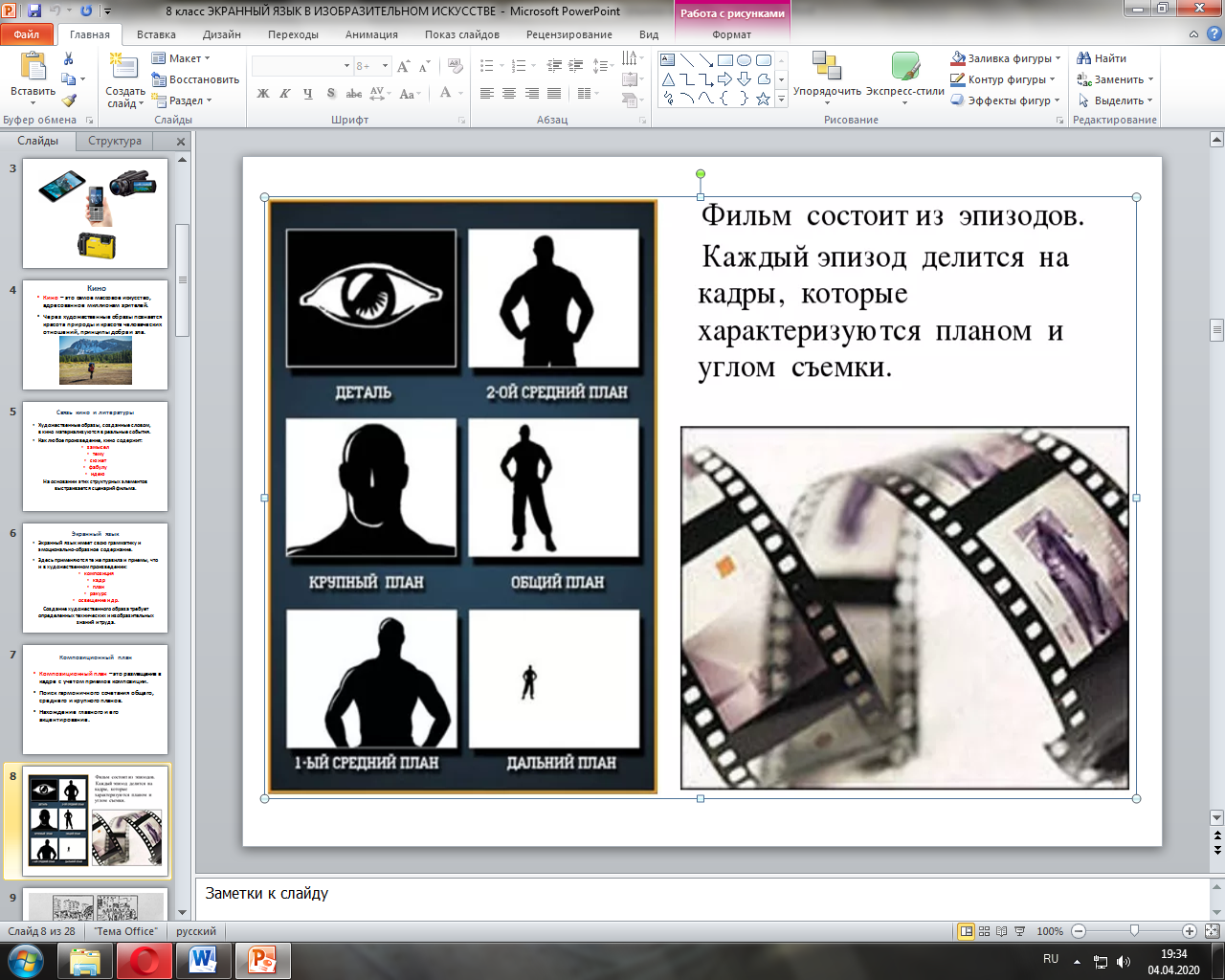Image resolution: width=1225 pixels, height=980 pixels.
Task: Click the Create Slide icon
Action: click(x=123, y=67)
